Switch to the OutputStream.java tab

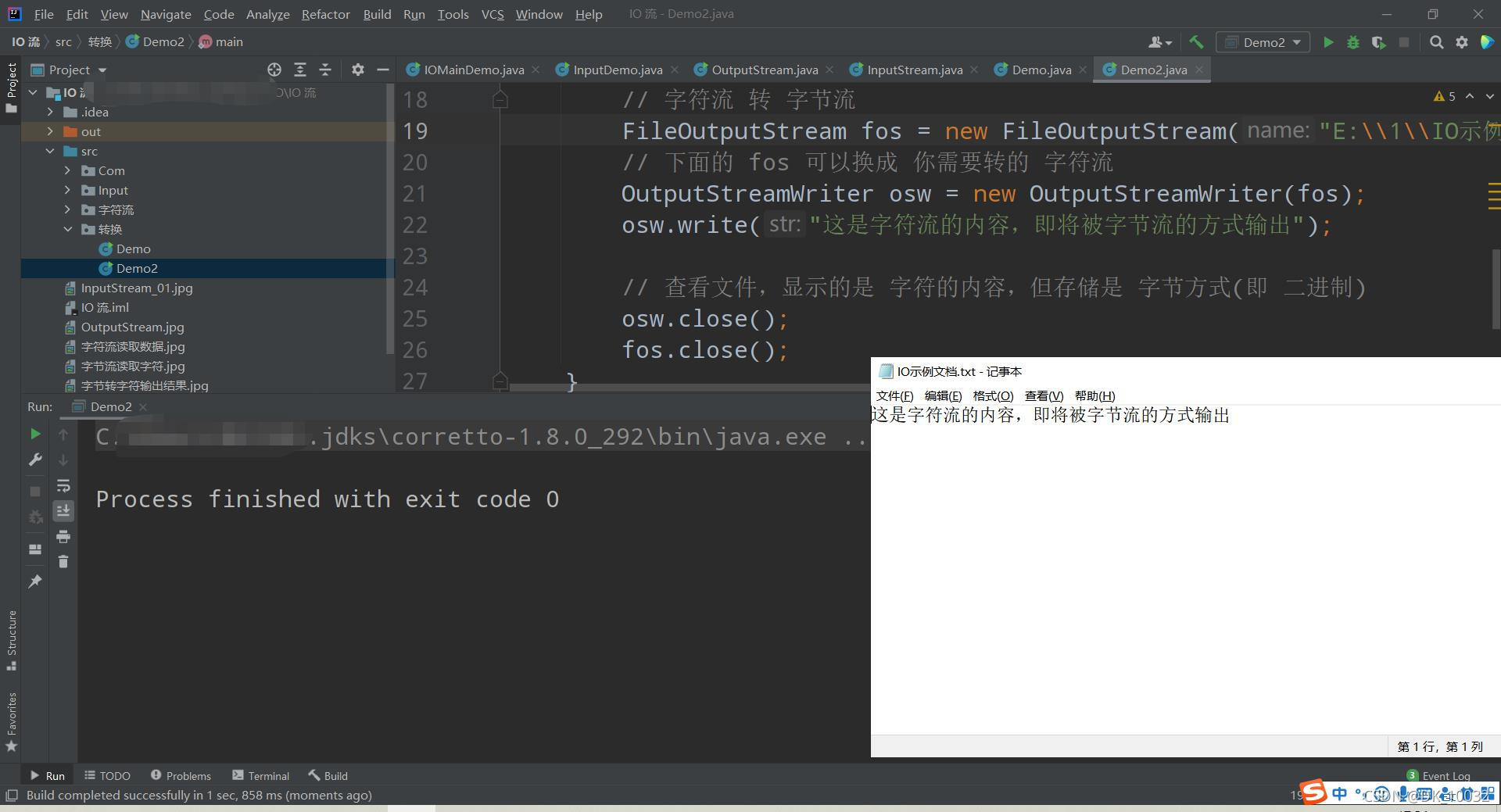click(x=765, y=70)
